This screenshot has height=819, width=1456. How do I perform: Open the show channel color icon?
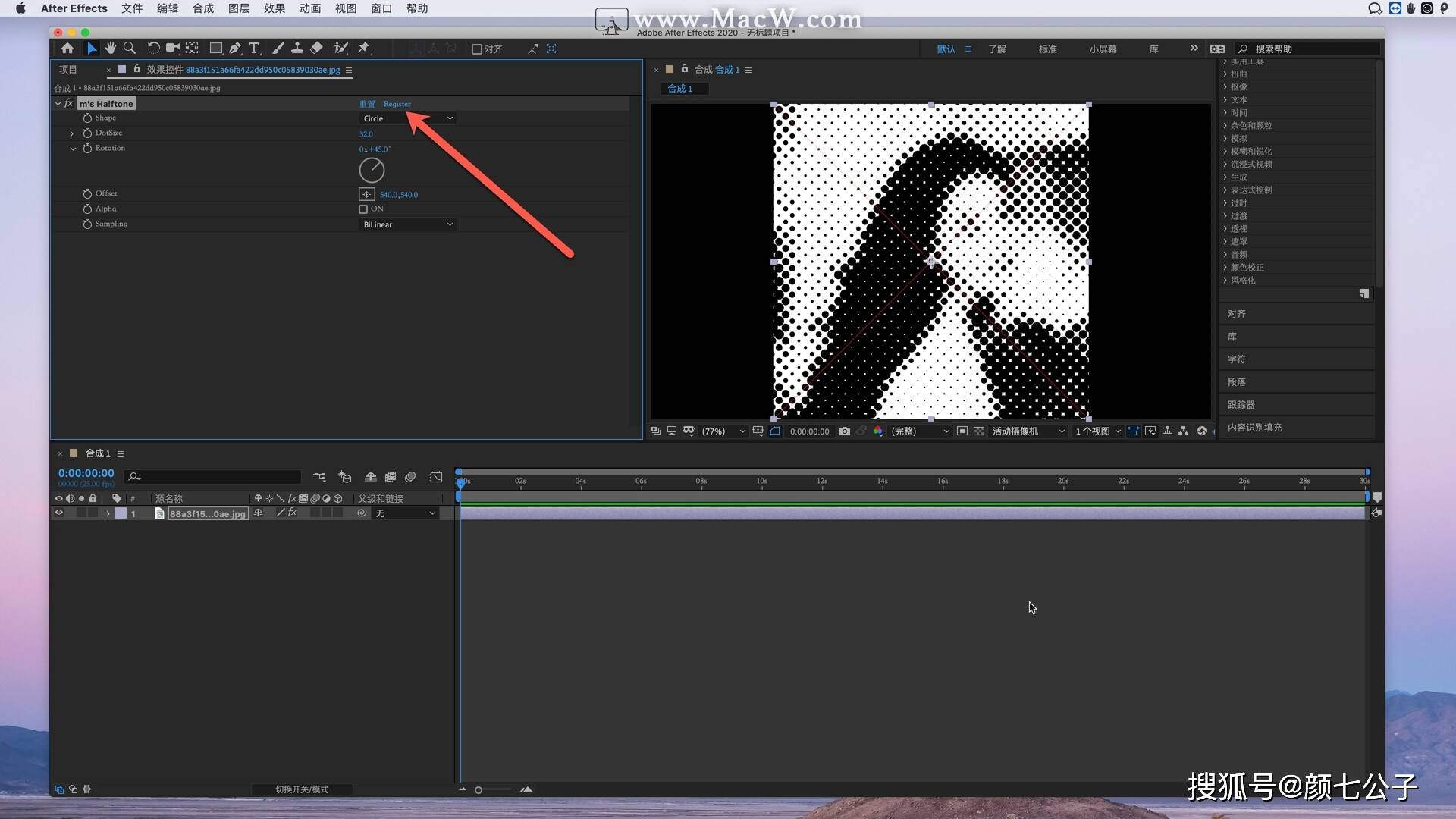coord(878,431)
